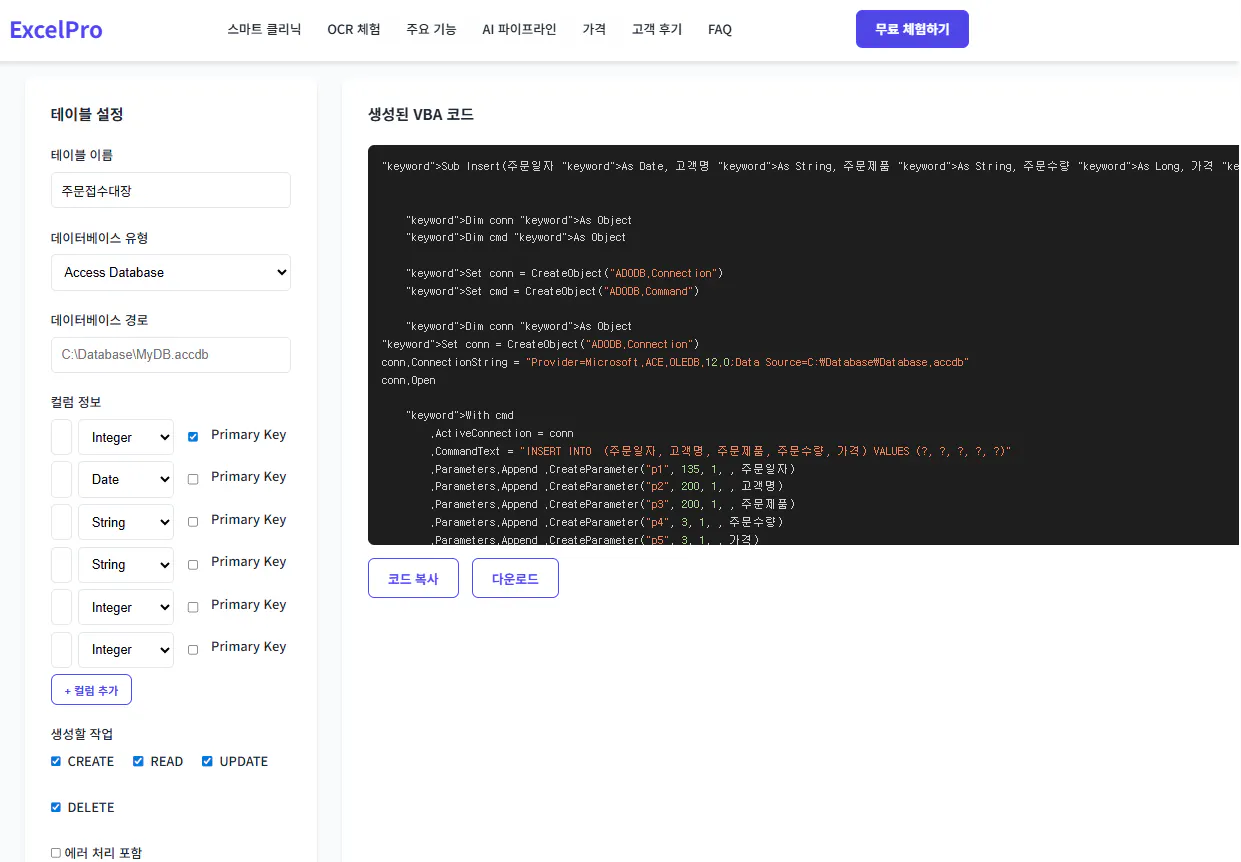Open the 스마트 클리닉 menu item
This screenshot has height=862, width=1241.
pyautogui.click(x=264, y=29)
